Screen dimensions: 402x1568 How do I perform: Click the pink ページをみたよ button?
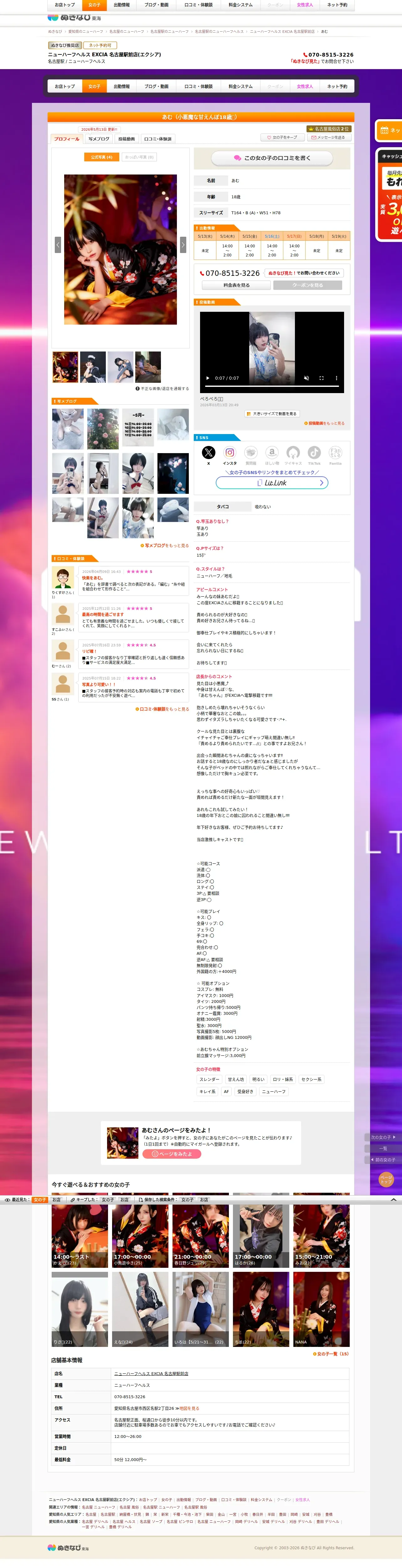point(172,1154)
